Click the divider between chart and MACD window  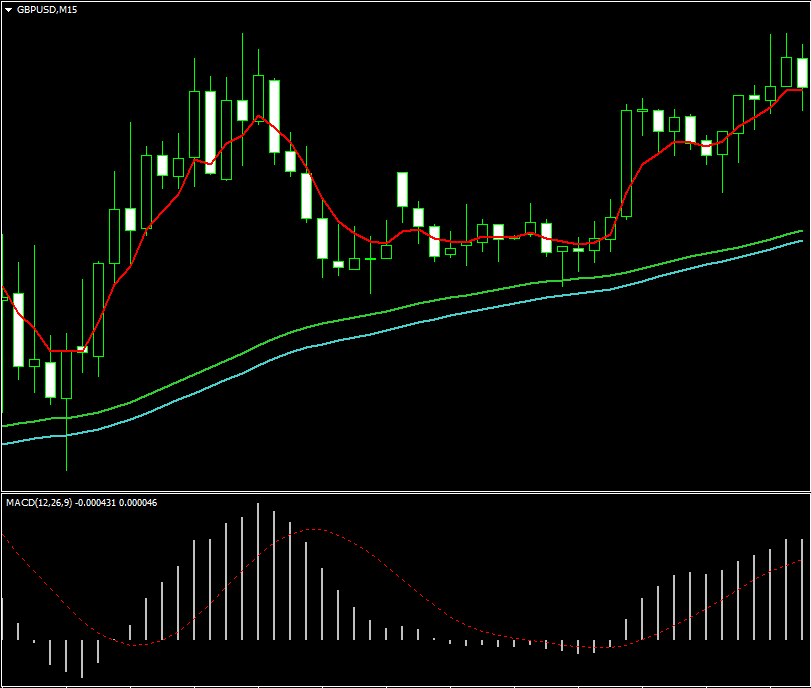(x=405, y=492)
